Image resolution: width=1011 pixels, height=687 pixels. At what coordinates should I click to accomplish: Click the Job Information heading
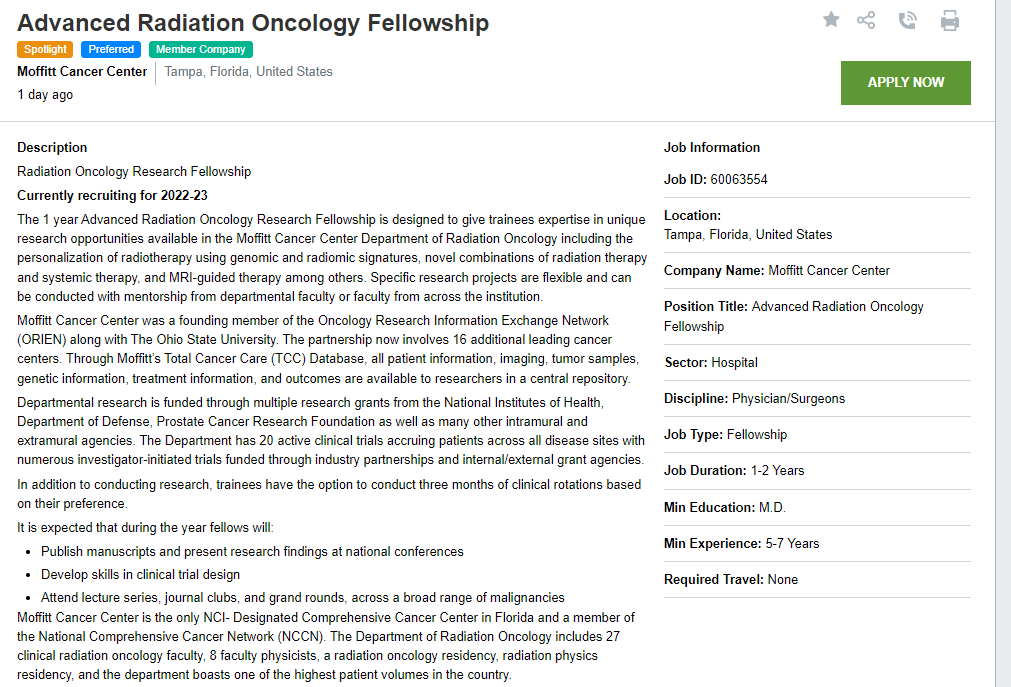point(712,147)
